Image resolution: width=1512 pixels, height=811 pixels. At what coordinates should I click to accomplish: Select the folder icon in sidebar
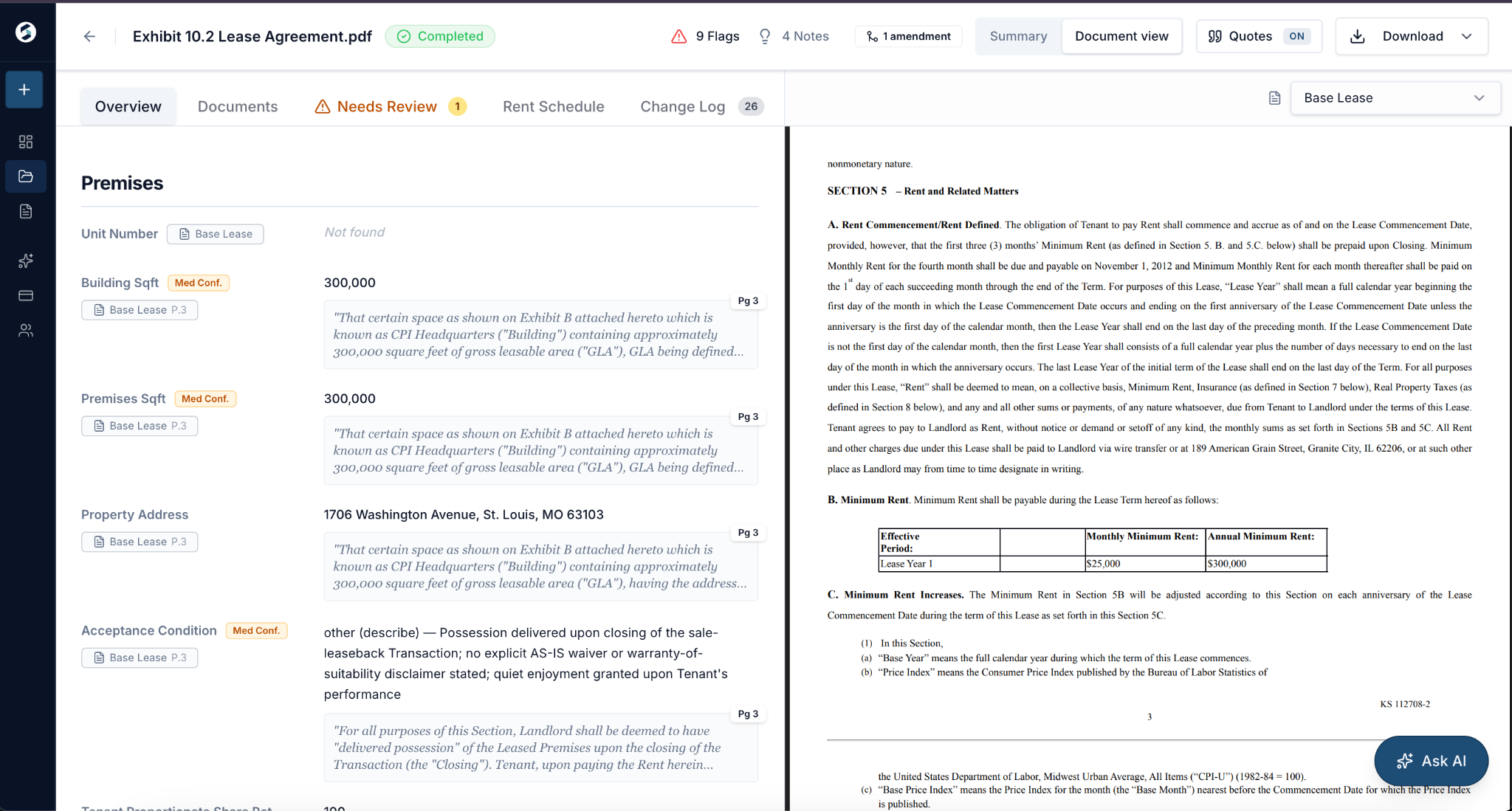coord(26,176)
